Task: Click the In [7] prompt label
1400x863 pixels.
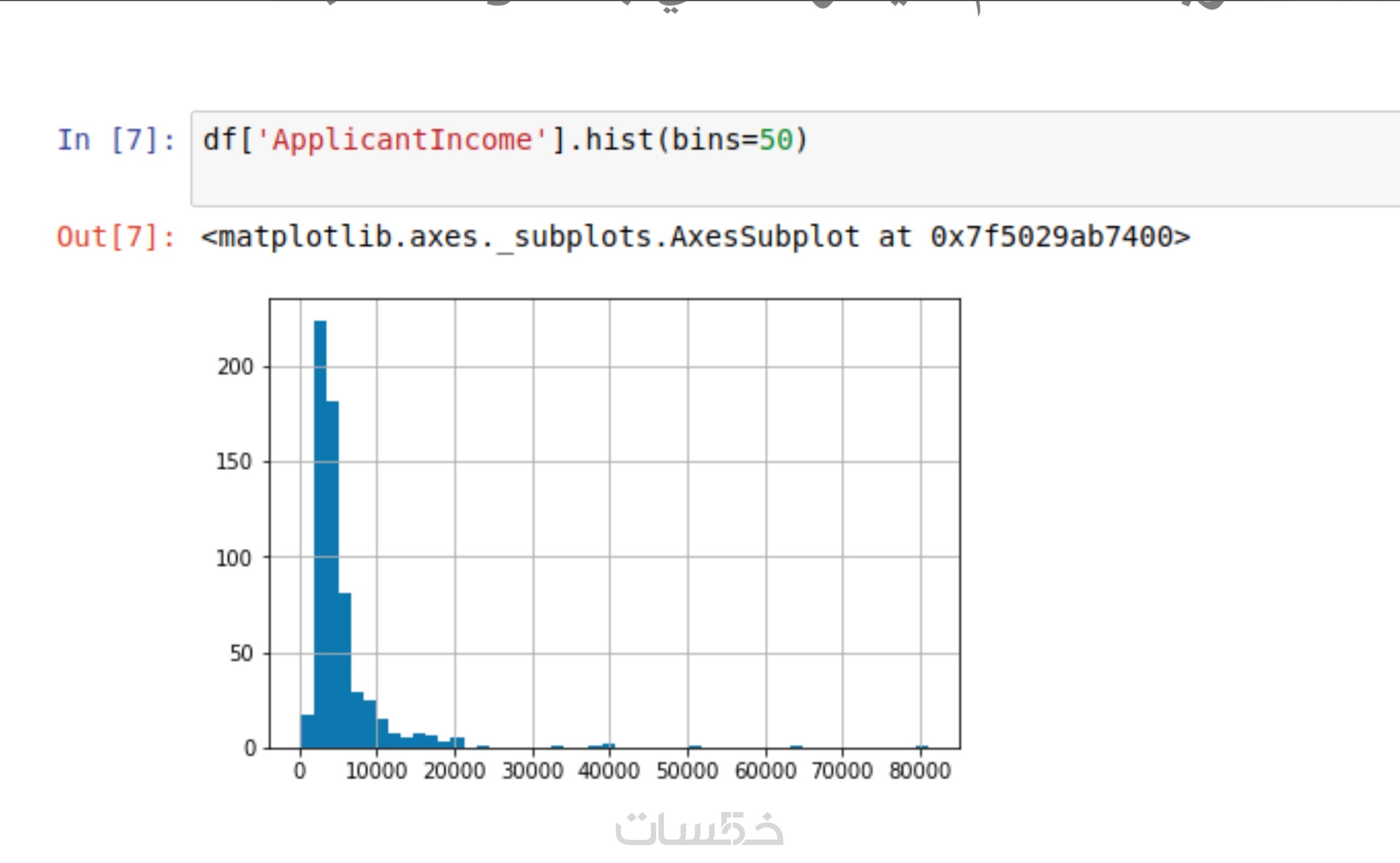Action: (x=116, y=141)
